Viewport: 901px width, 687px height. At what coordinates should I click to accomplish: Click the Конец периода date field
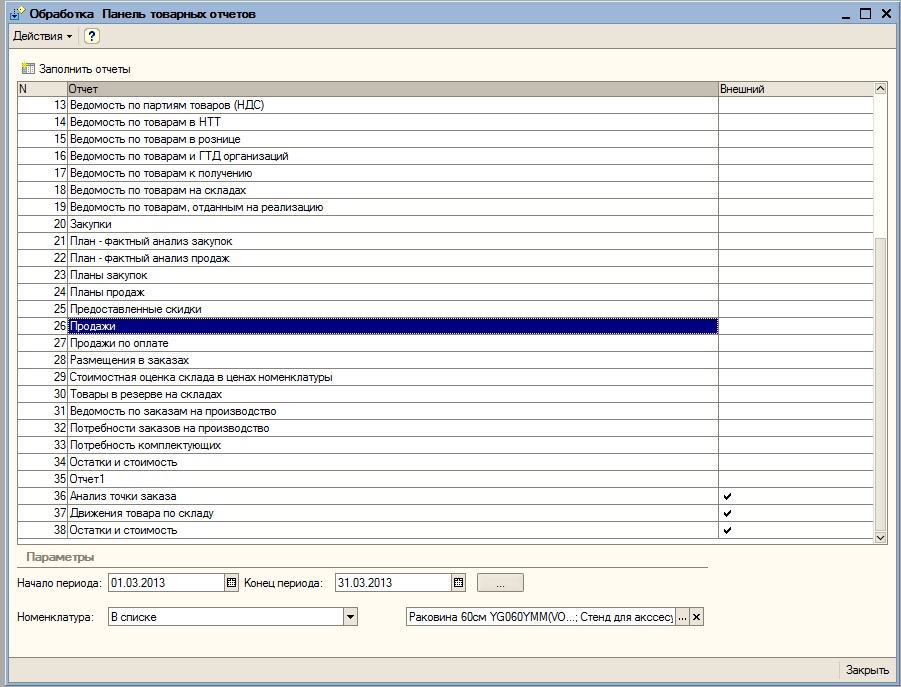[x=394, y=582]
